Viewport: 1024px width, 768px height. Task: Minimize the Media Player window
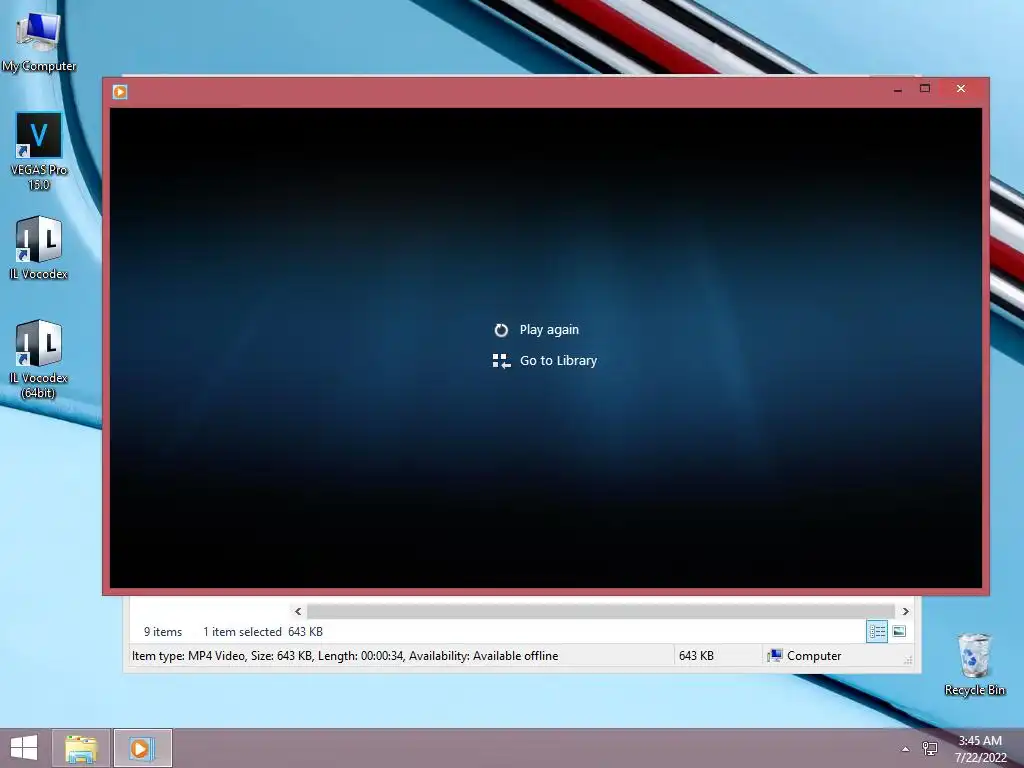[898, 89]
